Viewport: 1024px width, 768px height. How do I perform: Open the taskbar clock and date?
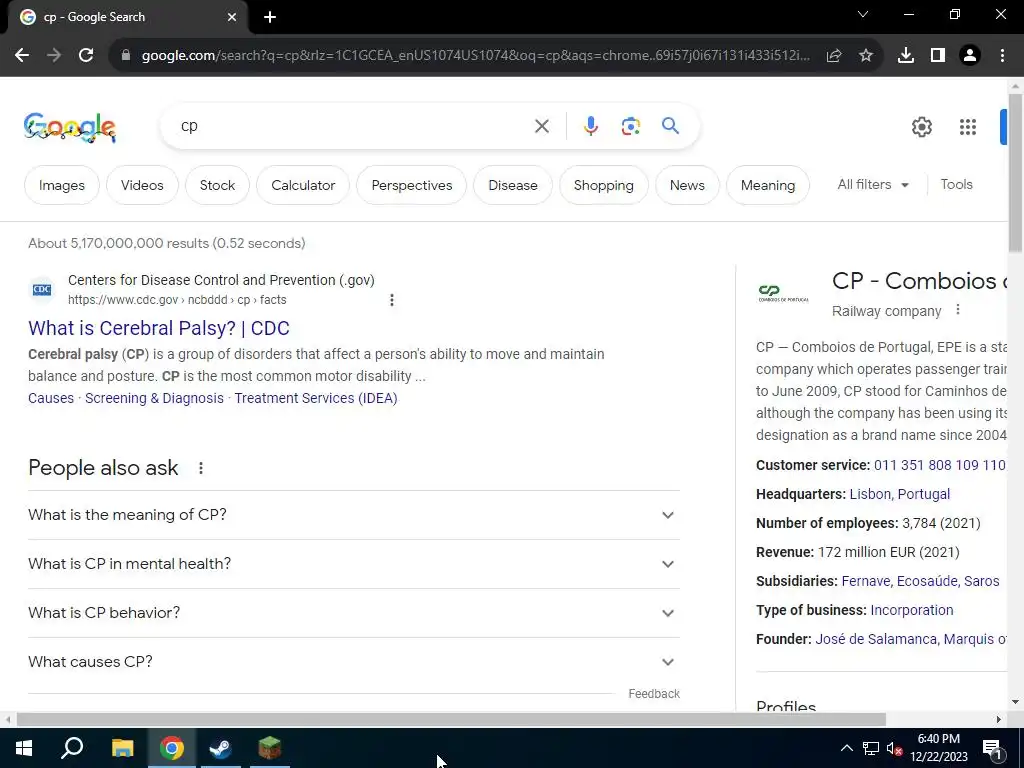point(938,748)
